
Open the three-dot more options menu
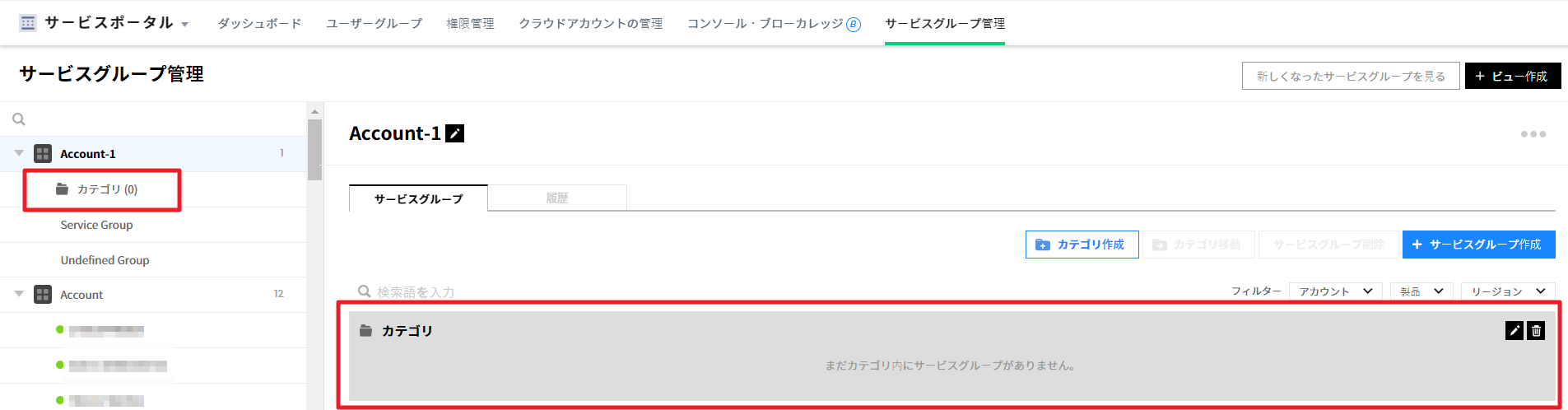(x=1533, y=134)
